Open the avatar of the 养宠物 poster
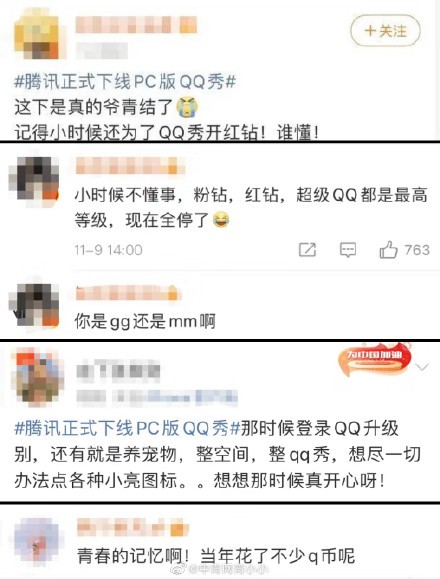Screen dimensions: 440x579 coord(37,377)
